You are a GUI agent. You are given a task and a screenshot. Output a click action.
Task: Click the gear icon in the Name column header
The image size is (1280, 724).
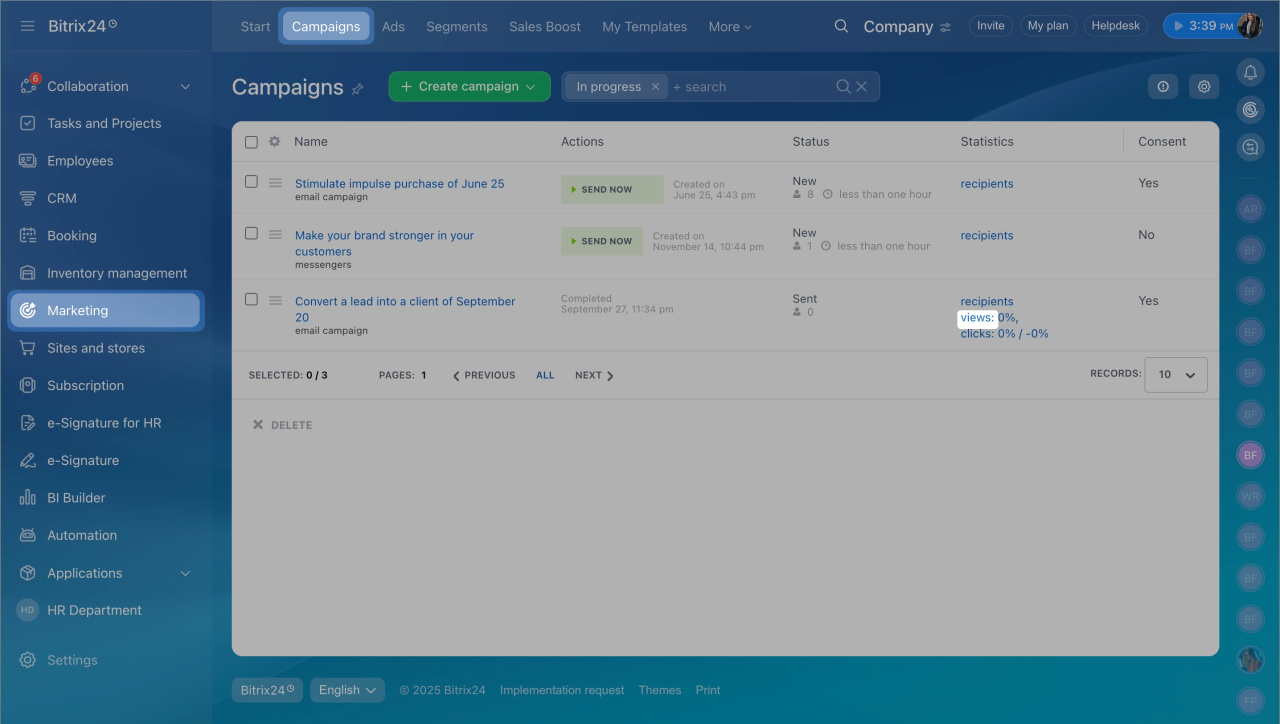point(275,142)
